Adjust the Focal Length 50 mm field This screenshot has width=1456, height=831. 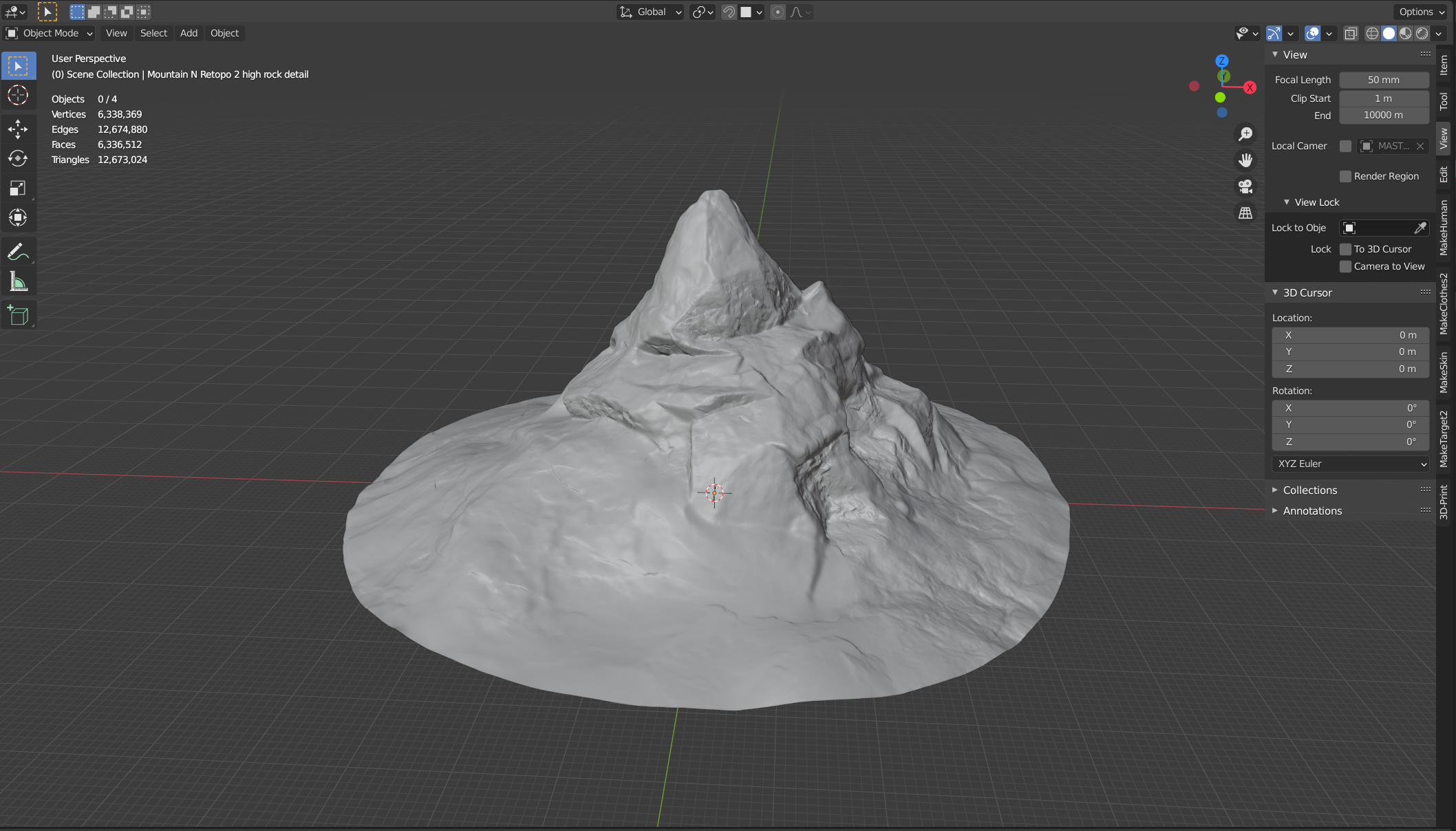tap(1383, 80)
